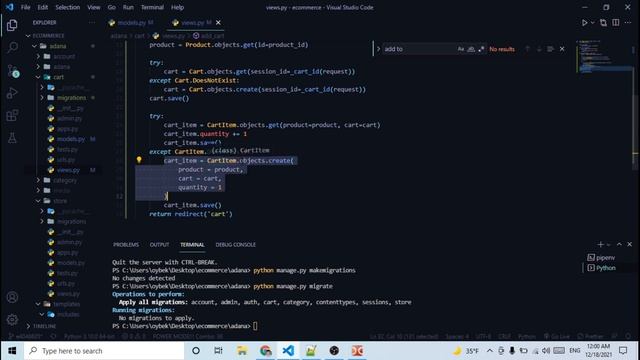Open Task View on the taskbar
640x360 pixels.
click(218, 351)
